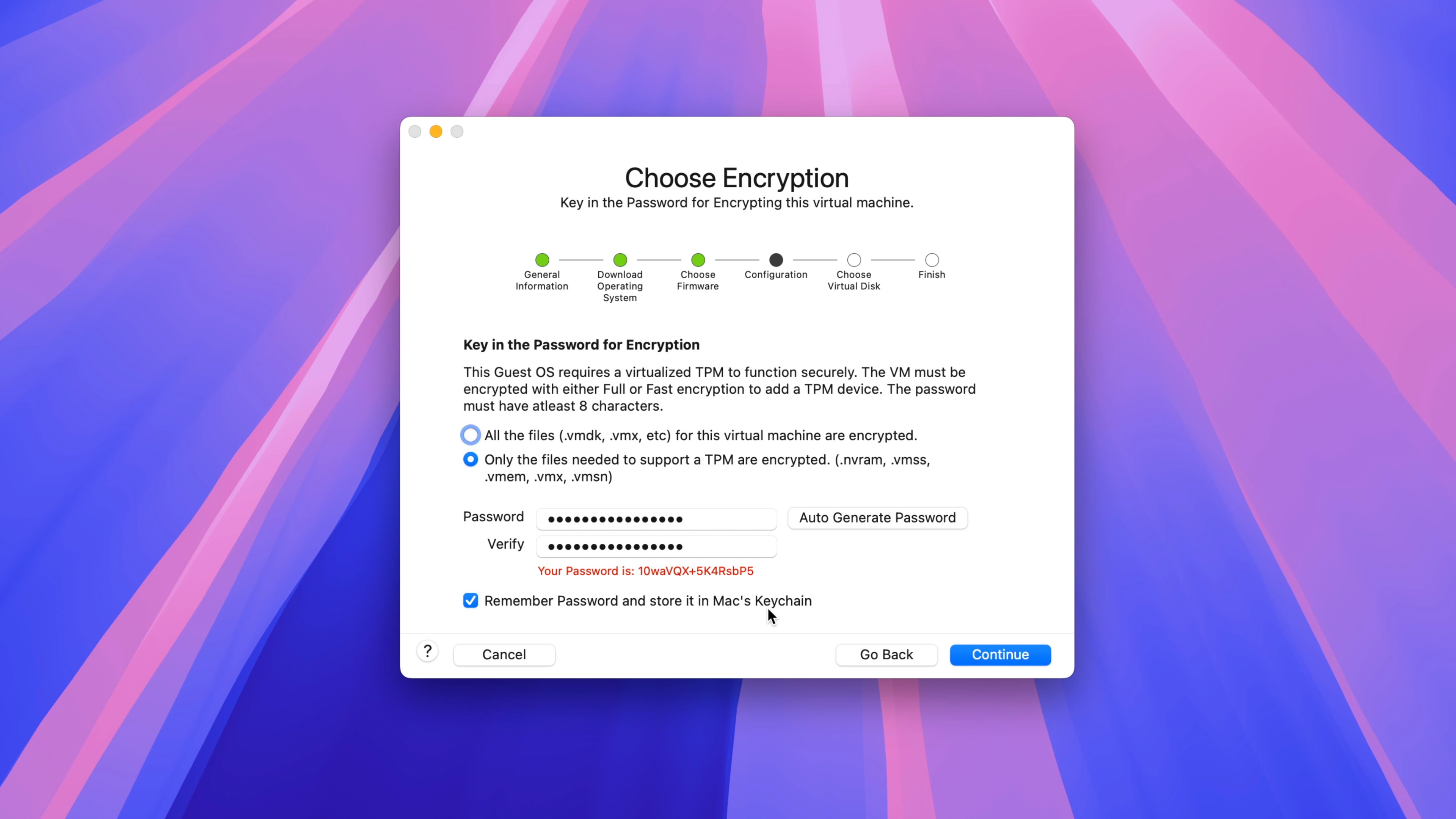Select full files encryption radio button
The width and height of the screenshot is (1456, 819).
coord(470,434)
